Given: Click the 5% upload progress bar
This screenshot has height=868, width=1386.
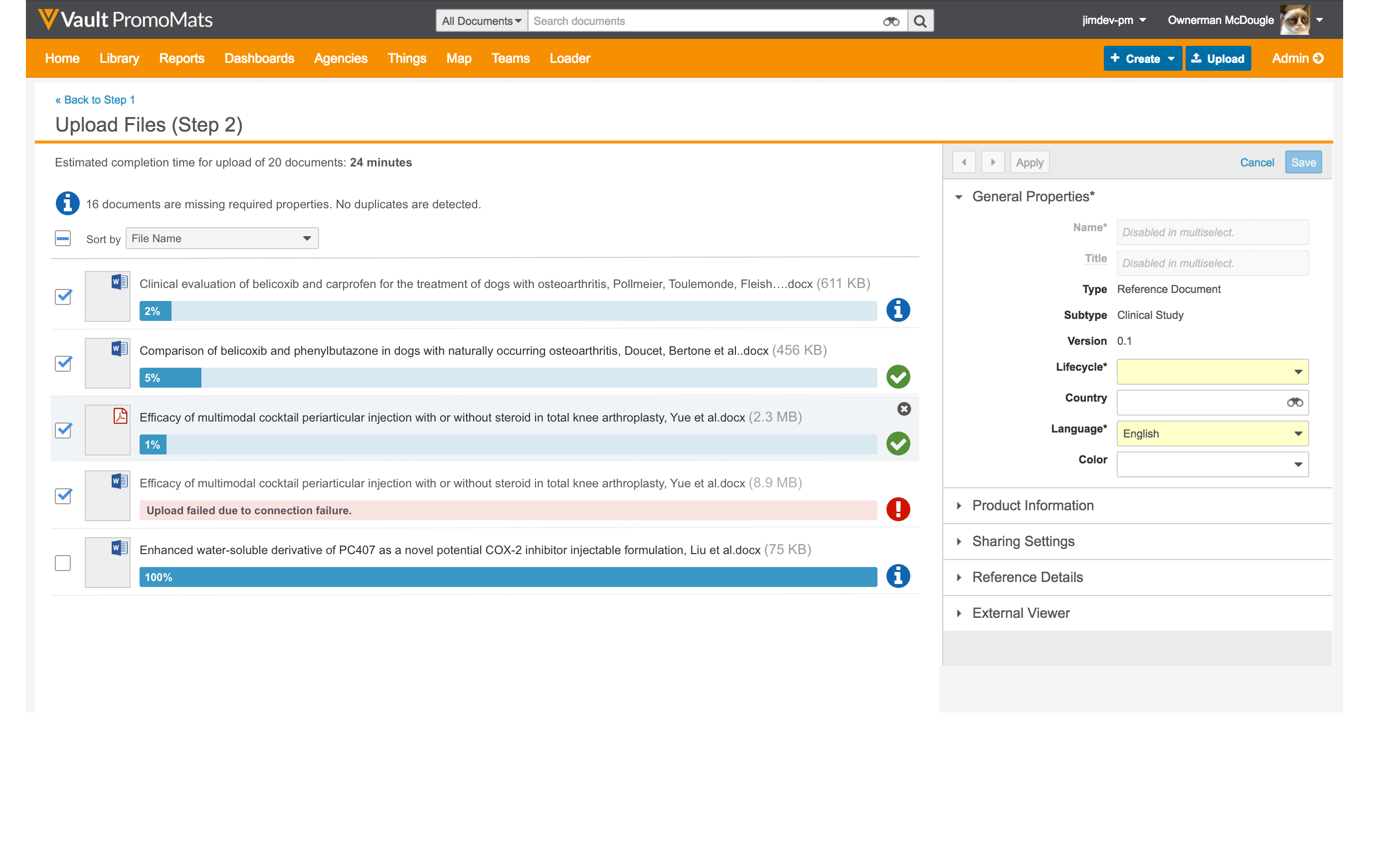Looking at the screenshot, I should pos(508,378).
